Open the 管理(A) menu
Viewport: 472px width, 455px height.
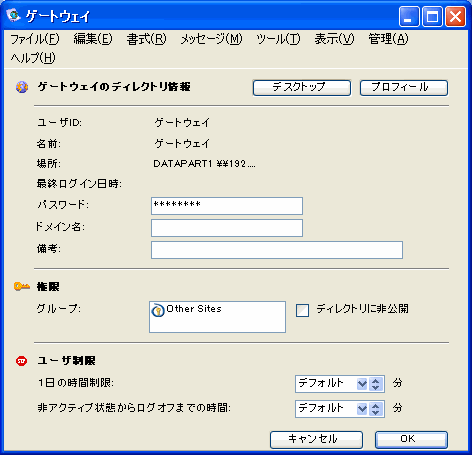click(x=388, y=39)
